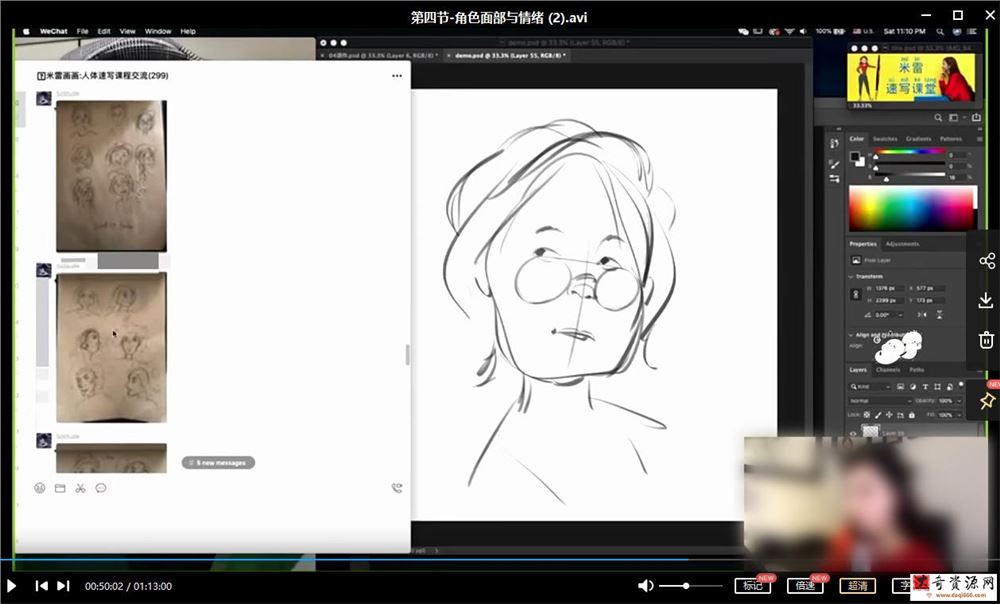Click the color spectrum picker

point(911,209)
